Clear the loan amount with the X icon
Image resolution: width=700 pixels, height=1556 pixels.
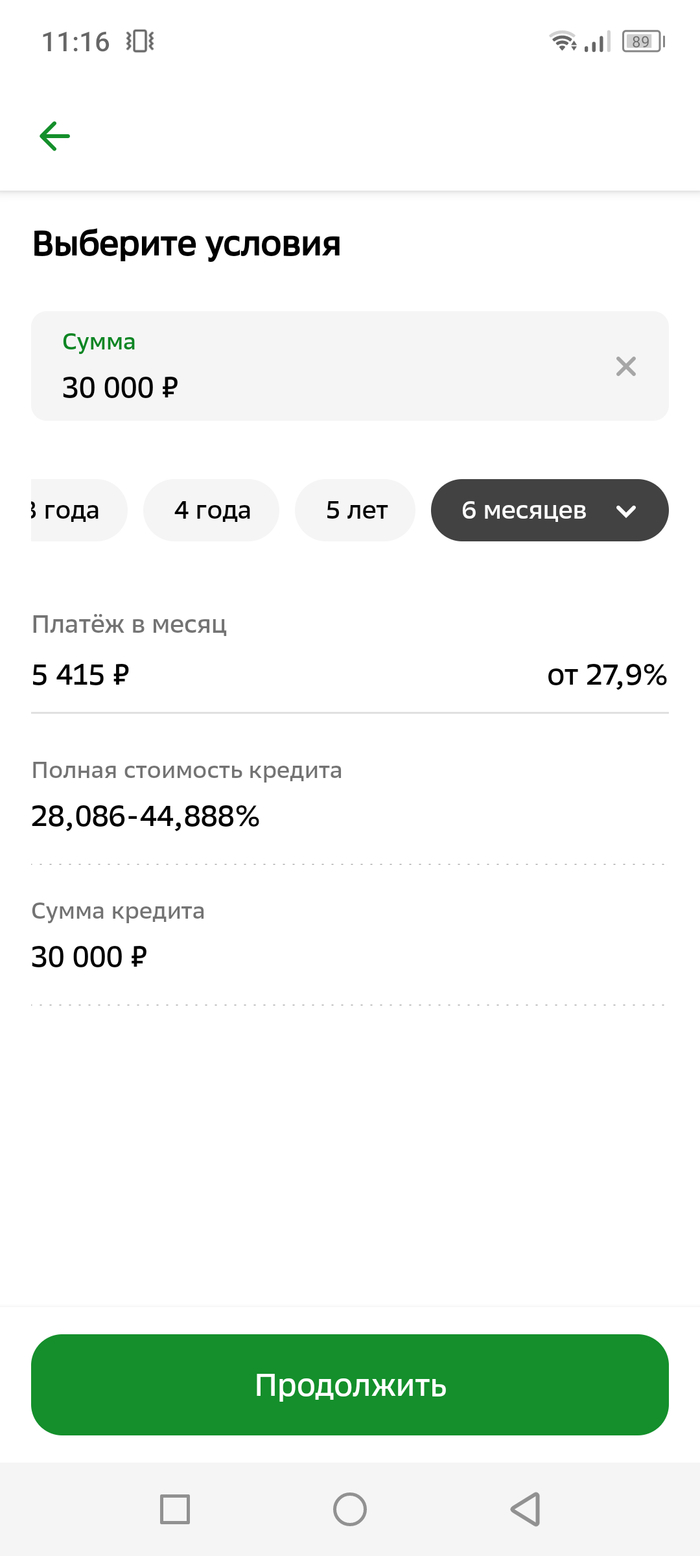(626, 366)
